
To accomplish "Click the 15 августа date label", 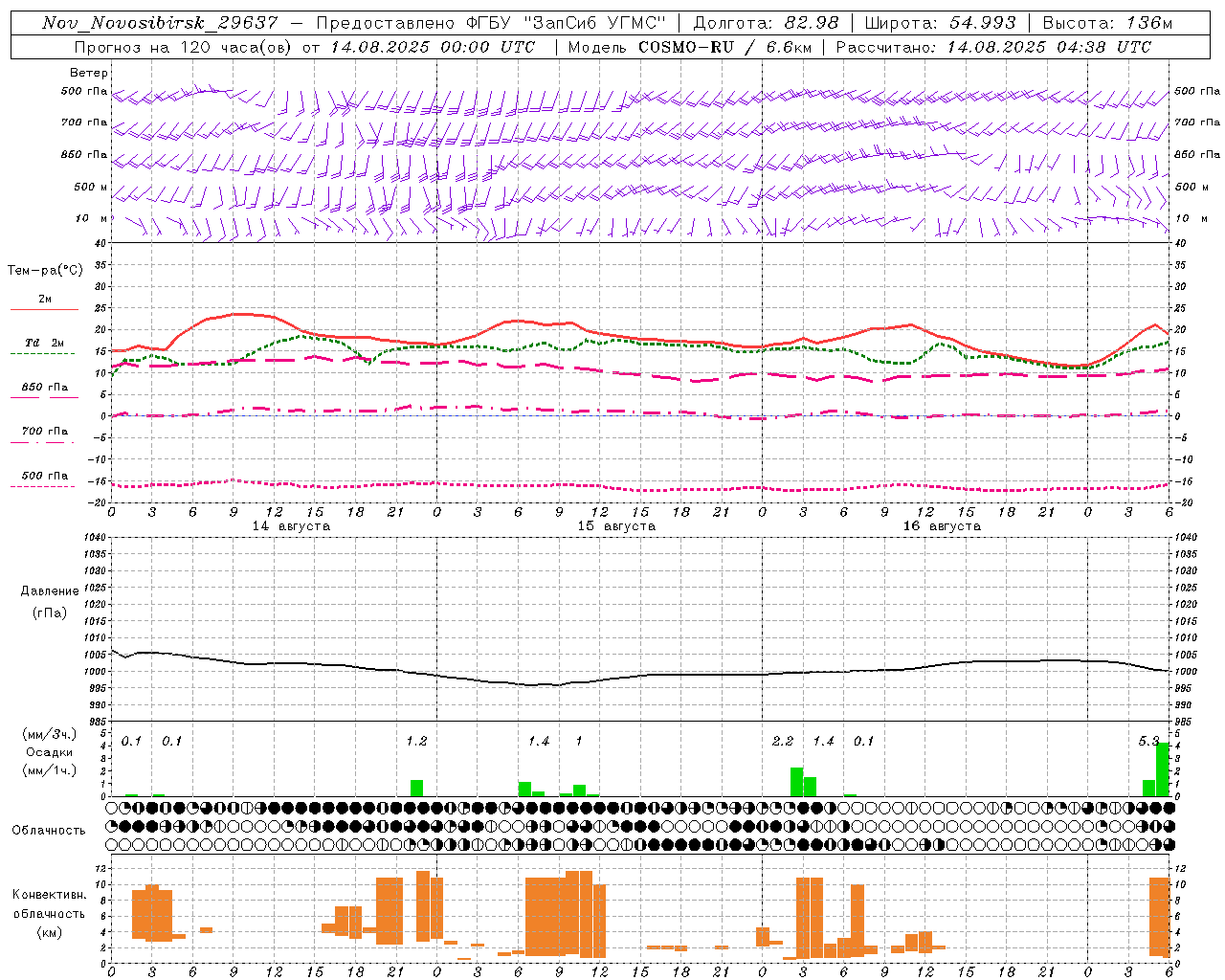I will coord(616,526).
